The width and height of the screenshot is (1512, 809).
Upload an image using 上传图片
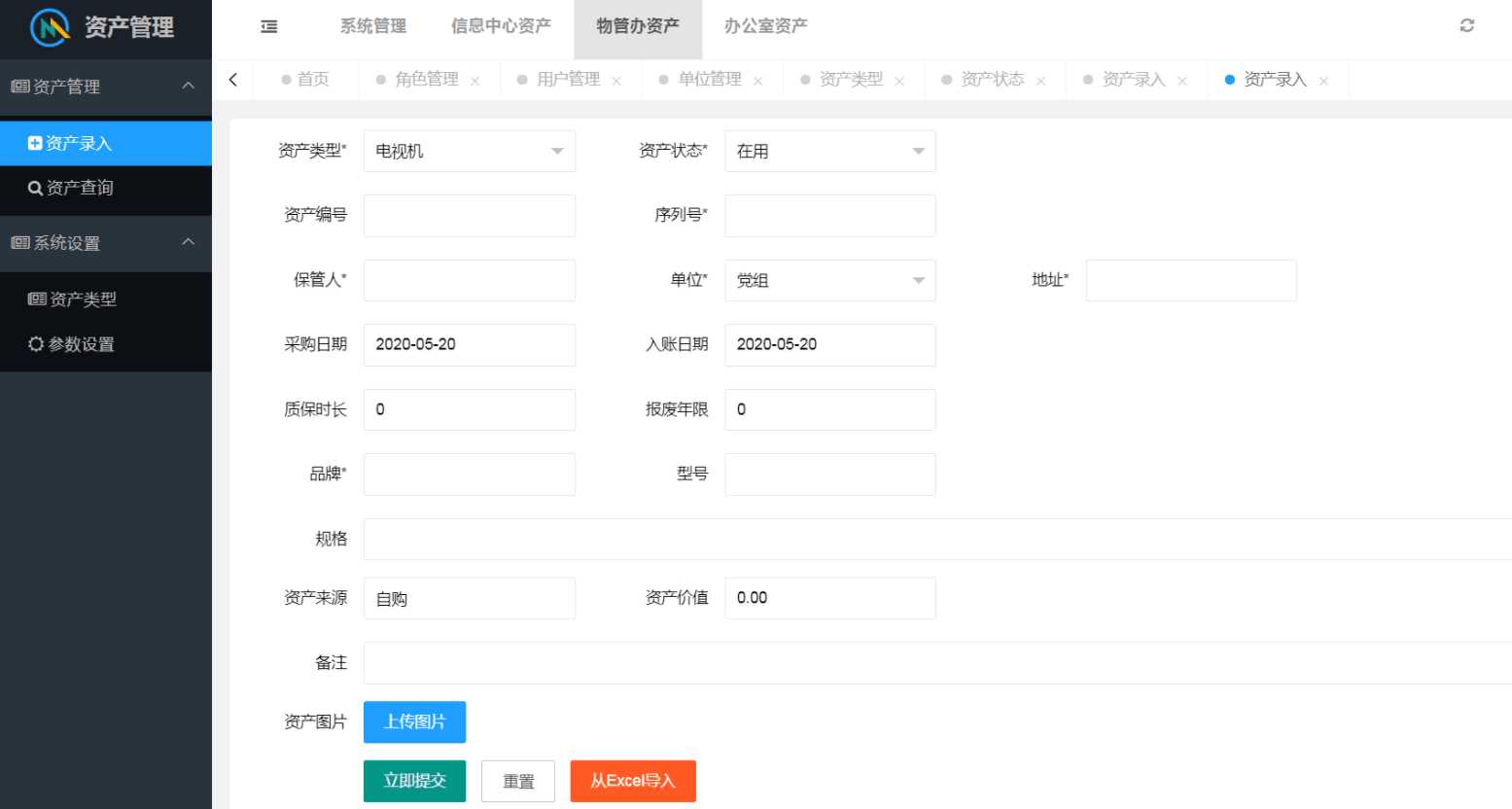(x=413, y=721)
